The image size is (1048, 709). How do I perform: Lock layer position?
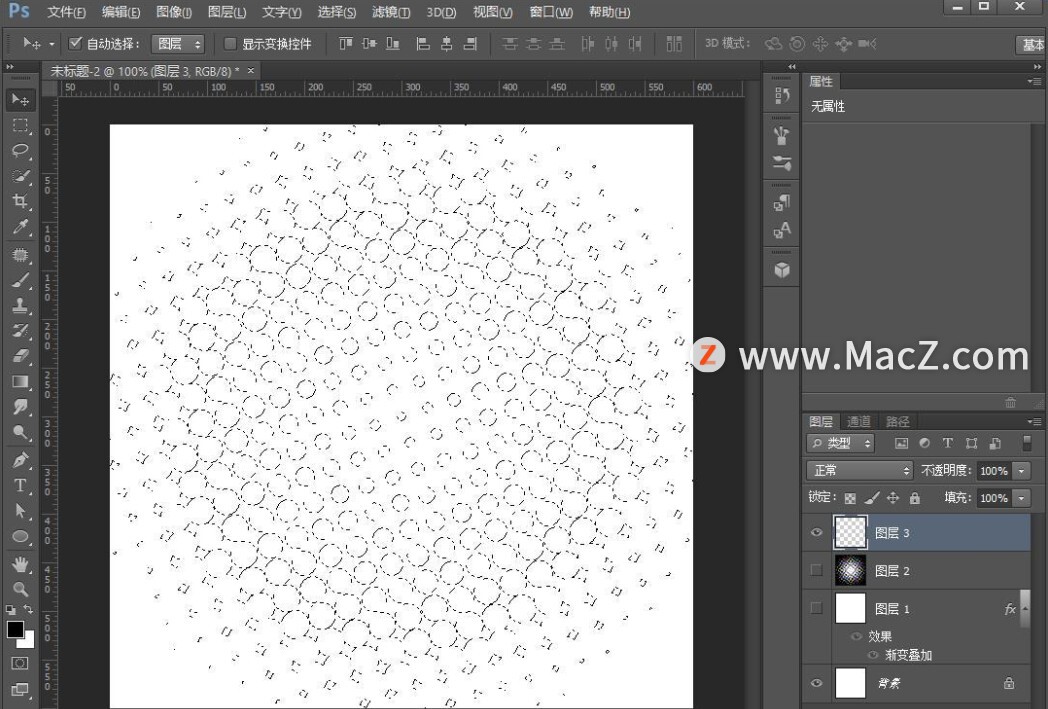[893, 498]
